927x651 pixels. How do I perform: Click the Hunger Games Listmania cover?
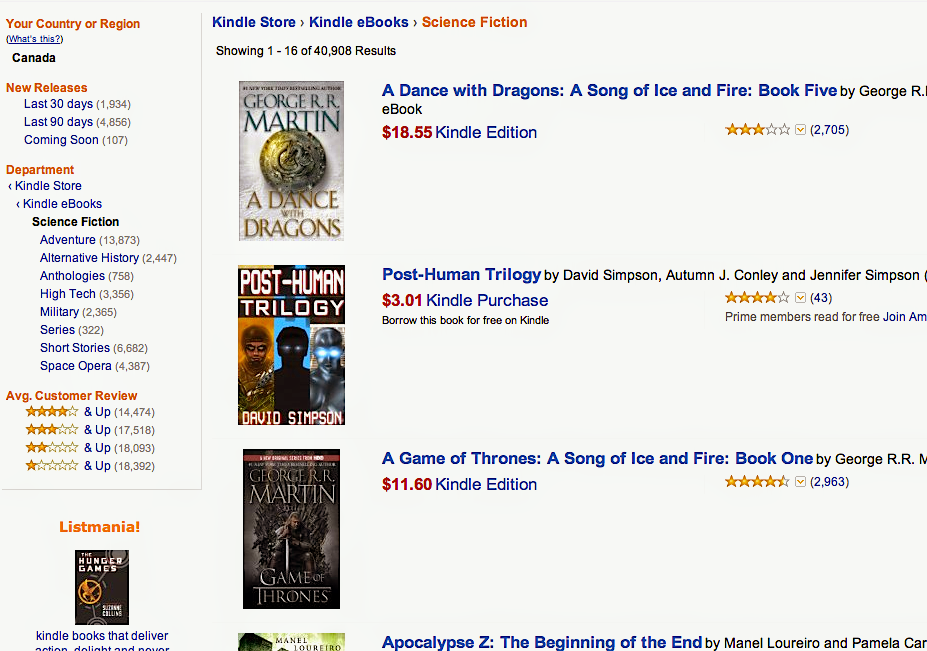pos(102,587)
